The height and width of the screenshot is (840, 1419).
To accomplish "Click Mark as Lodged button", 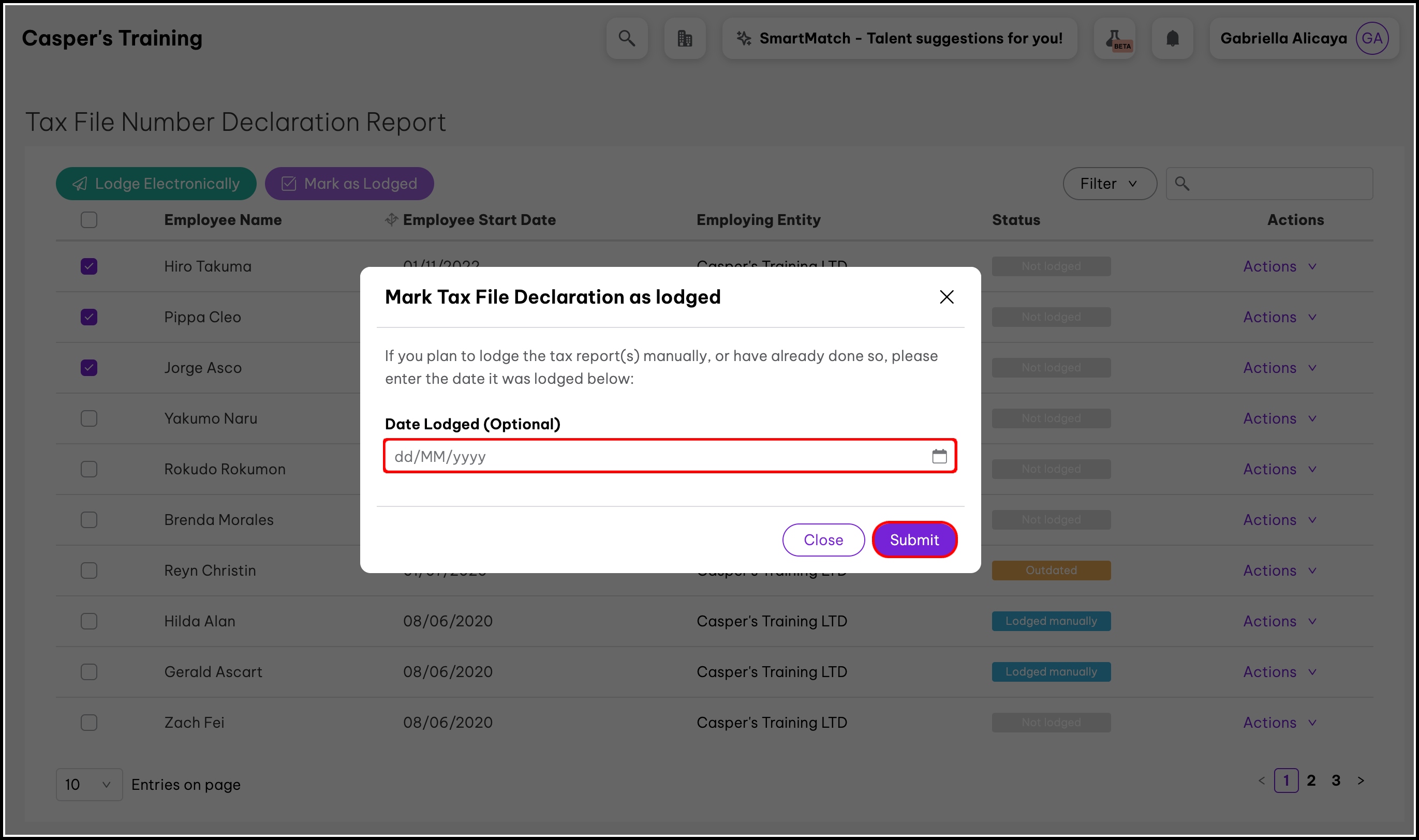I will point(349,184).
